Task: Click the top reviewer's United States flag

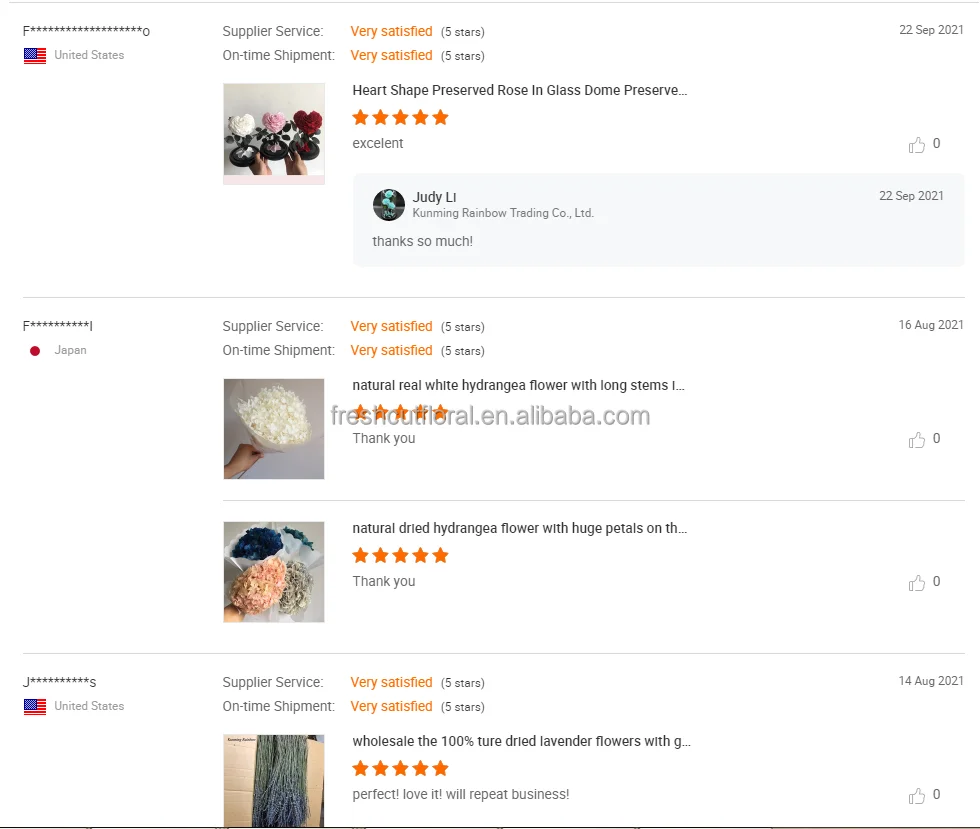Action: (35, 56)
